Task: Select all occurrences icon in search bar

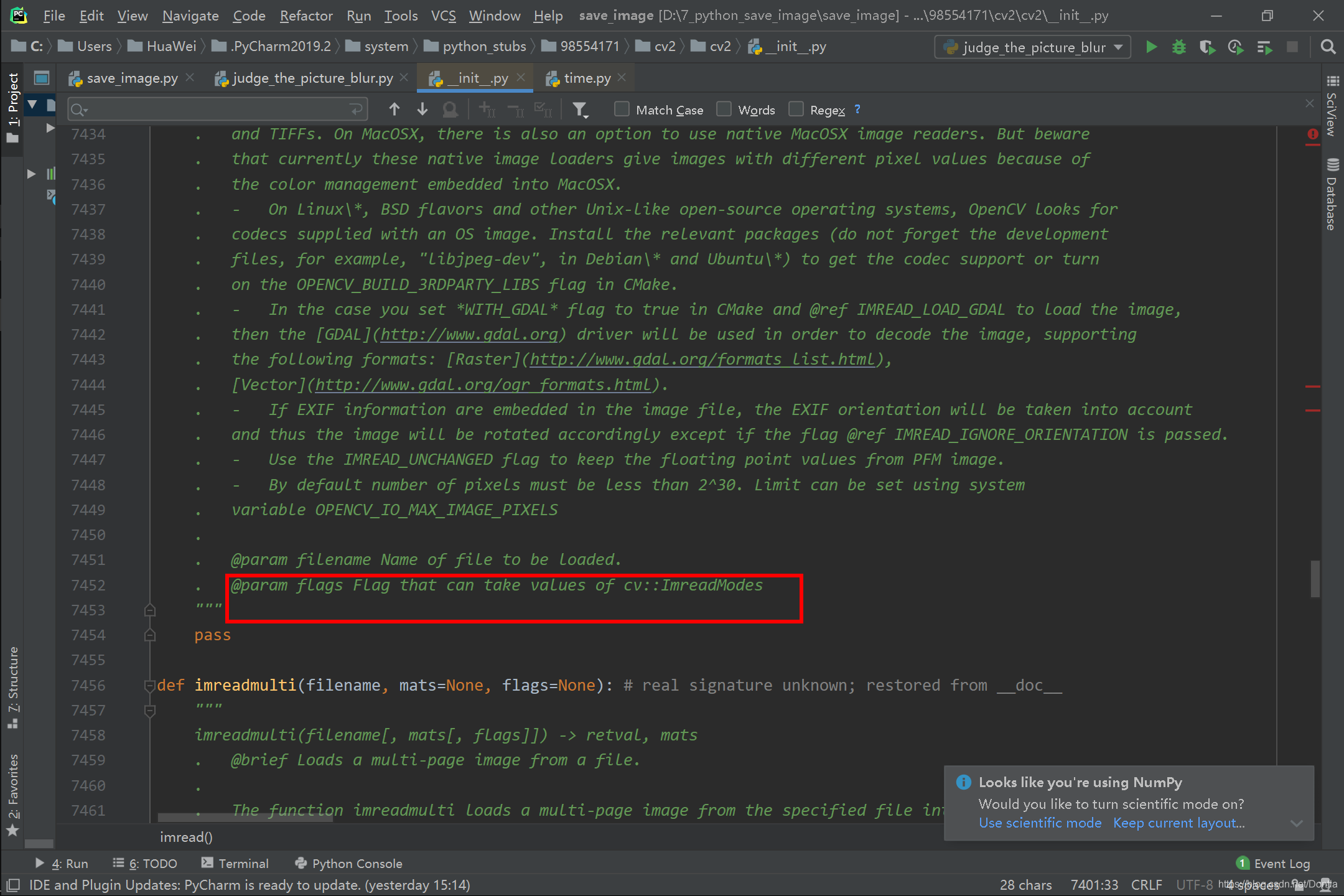Action: pyautogui.click(x=543, y=110)
